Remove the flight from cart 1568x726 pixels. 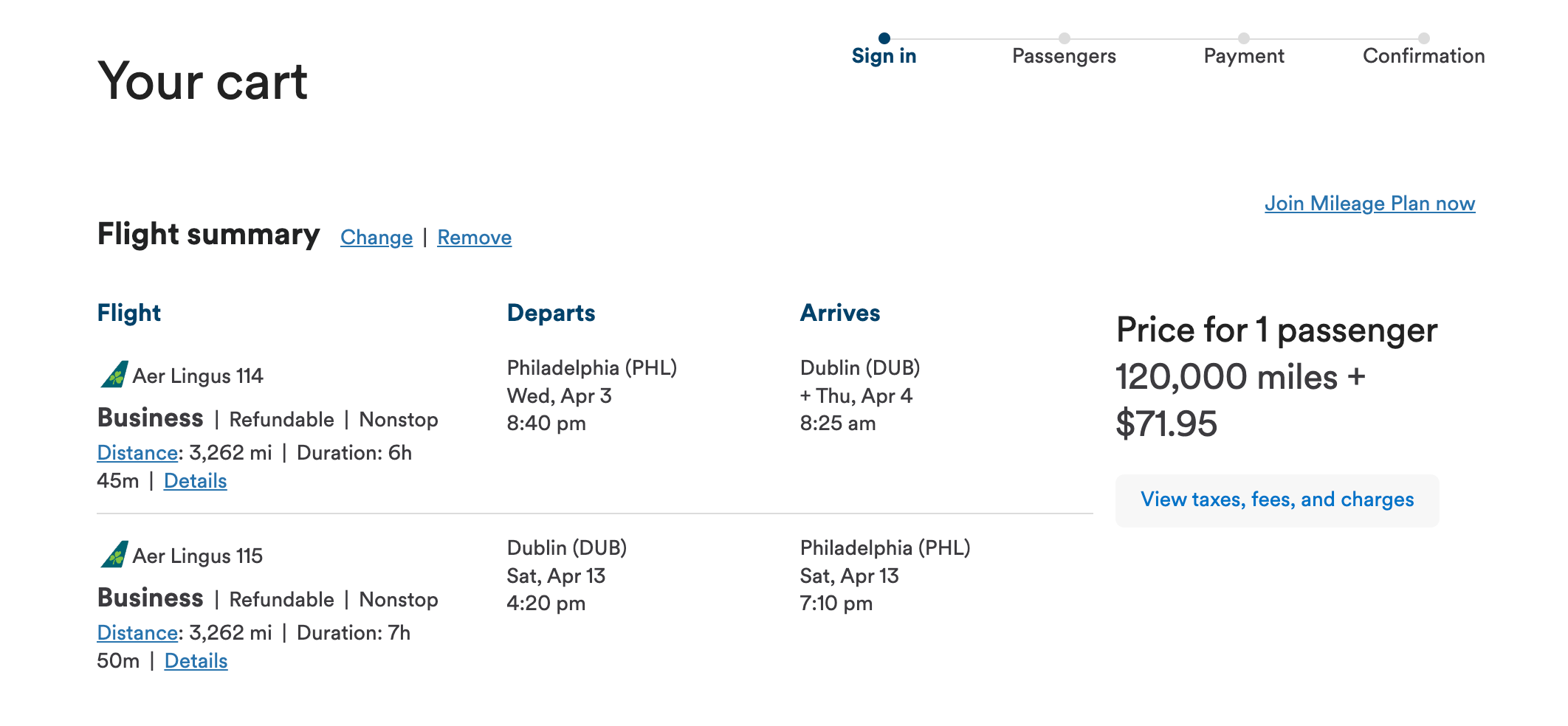pos(474,238)
